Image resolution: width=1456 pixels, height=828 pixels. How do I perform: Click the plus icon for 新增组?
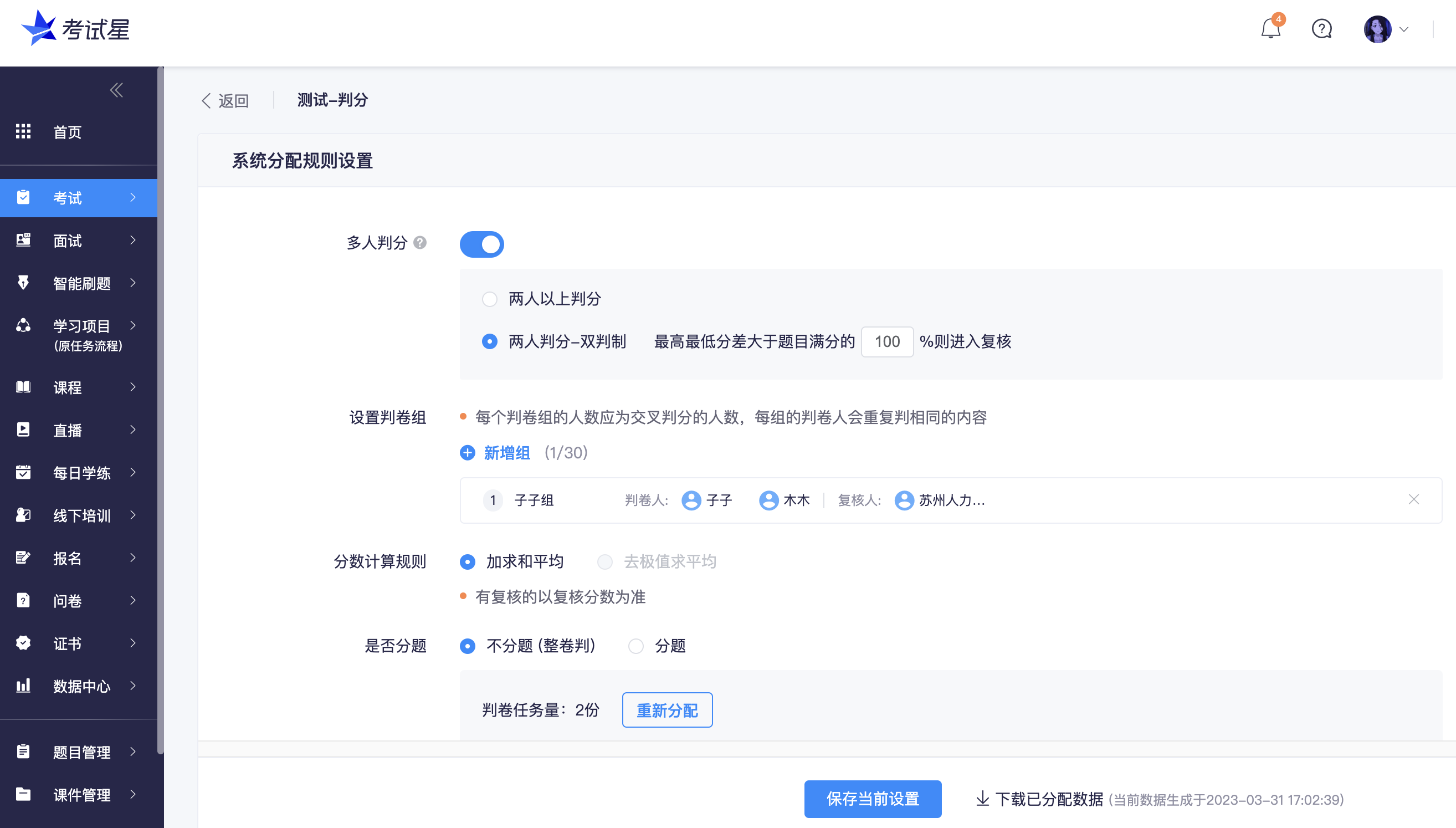467,453
